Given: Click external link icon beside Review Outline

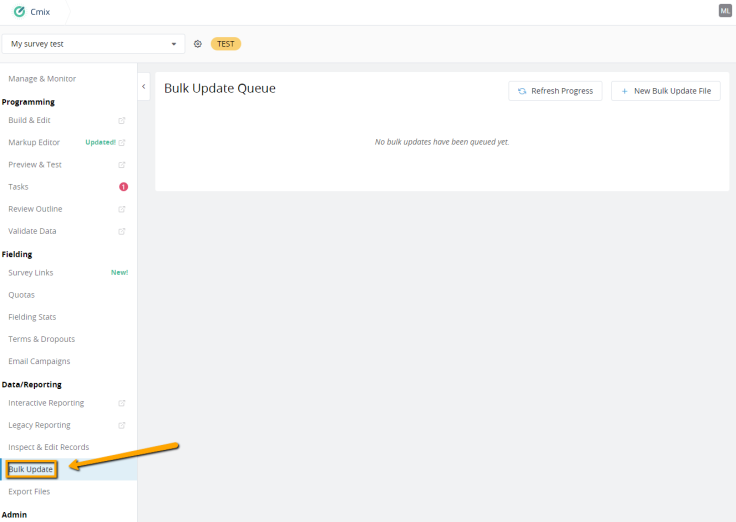Looking at the screenshot, I should [x=122, y=209].
